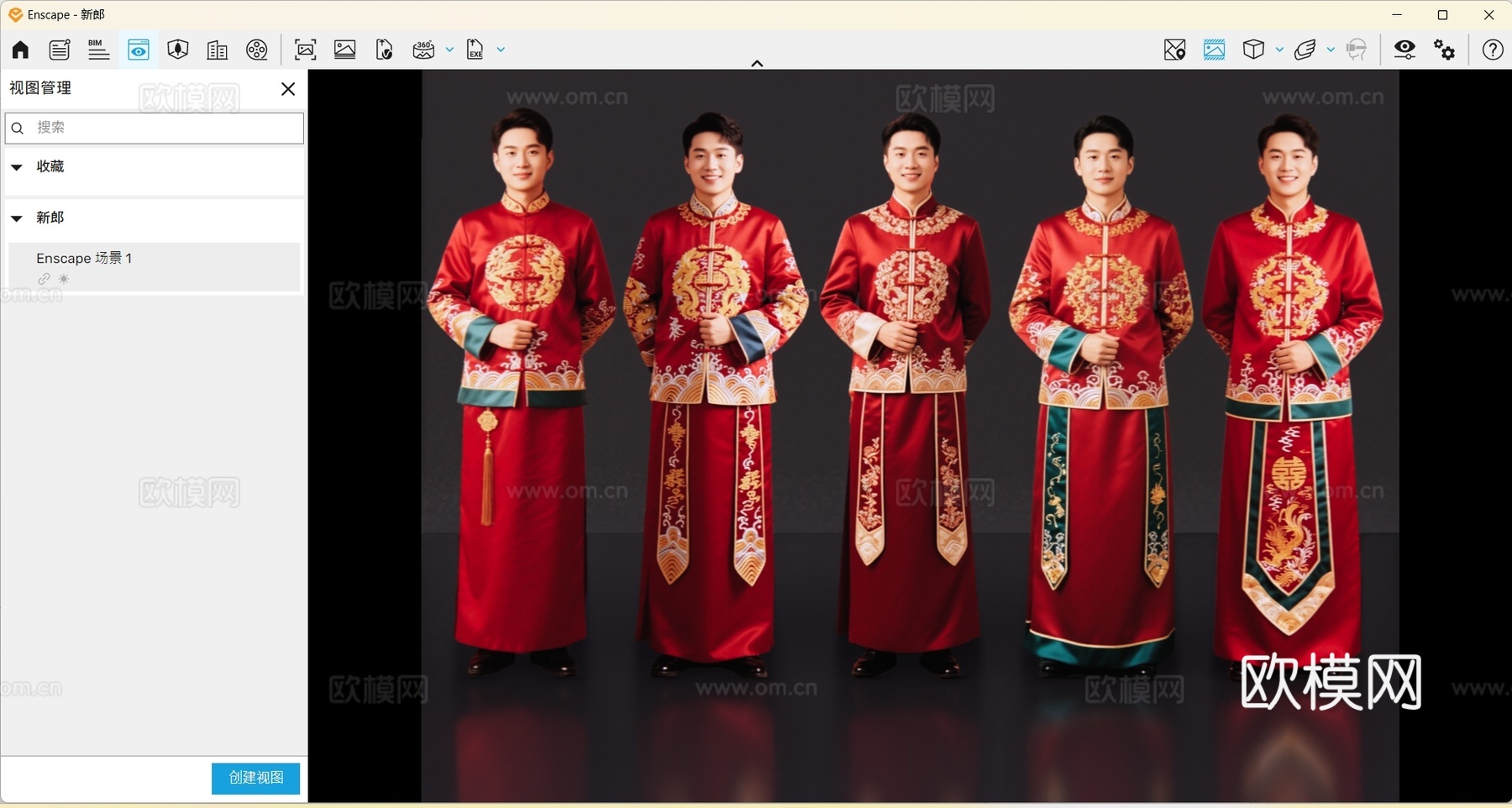Toggle the safe frame image icon
This screenshot has width=1512, height=808.
click(1214, 50)
